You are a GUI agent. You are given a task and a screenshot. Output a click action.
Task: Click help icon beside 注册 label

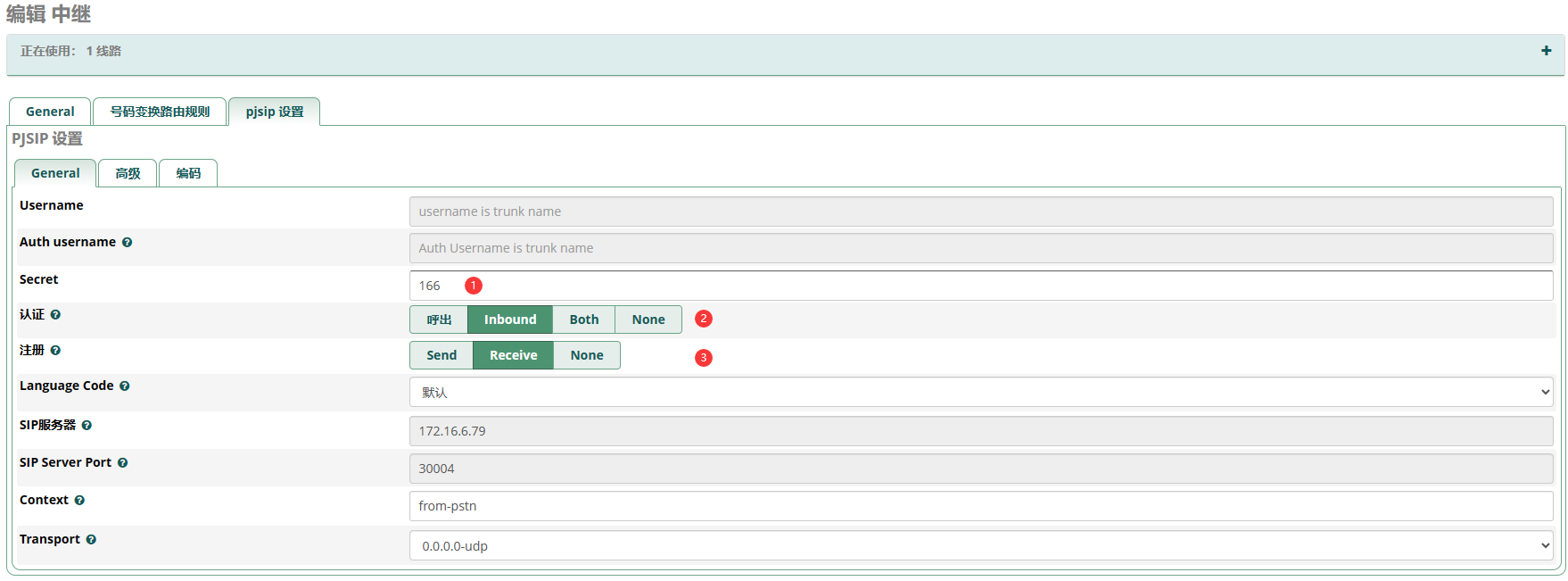55,351
